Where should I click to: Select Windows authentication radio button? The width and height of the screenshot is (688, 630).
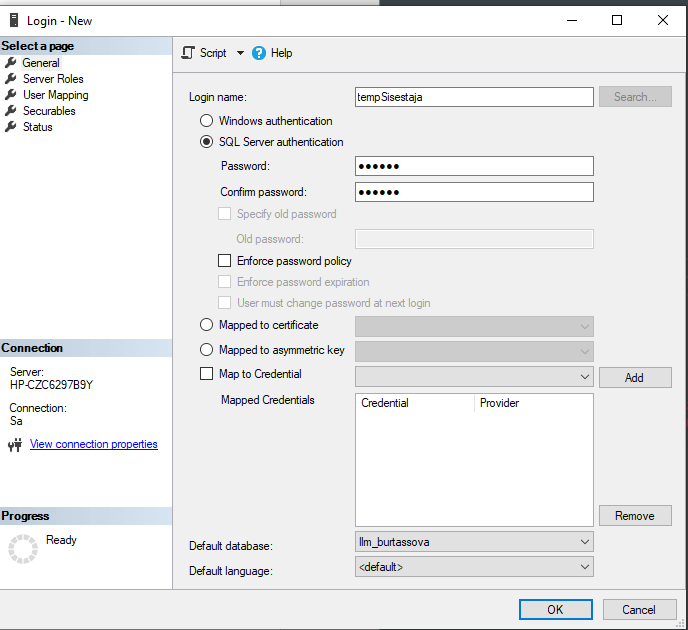point(207,121)
